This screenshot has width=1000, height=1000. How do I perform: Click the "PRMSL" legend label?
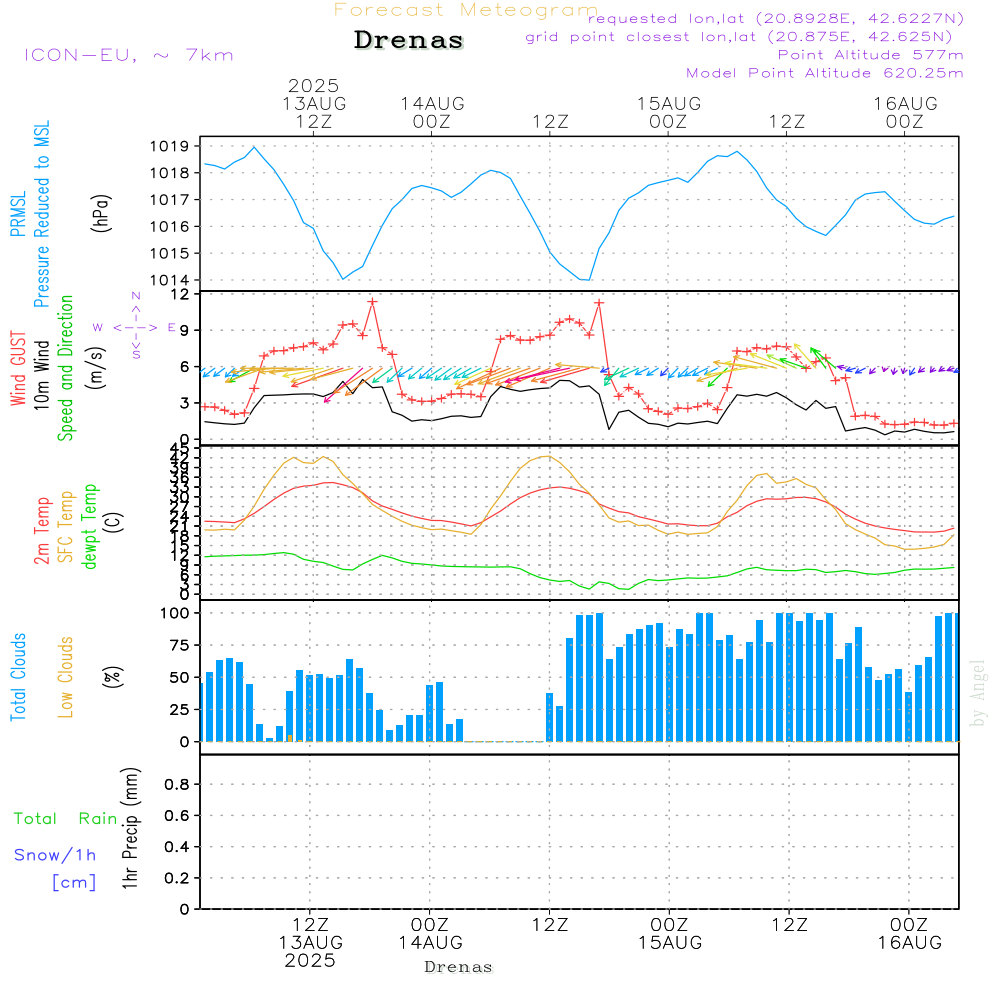18,214
